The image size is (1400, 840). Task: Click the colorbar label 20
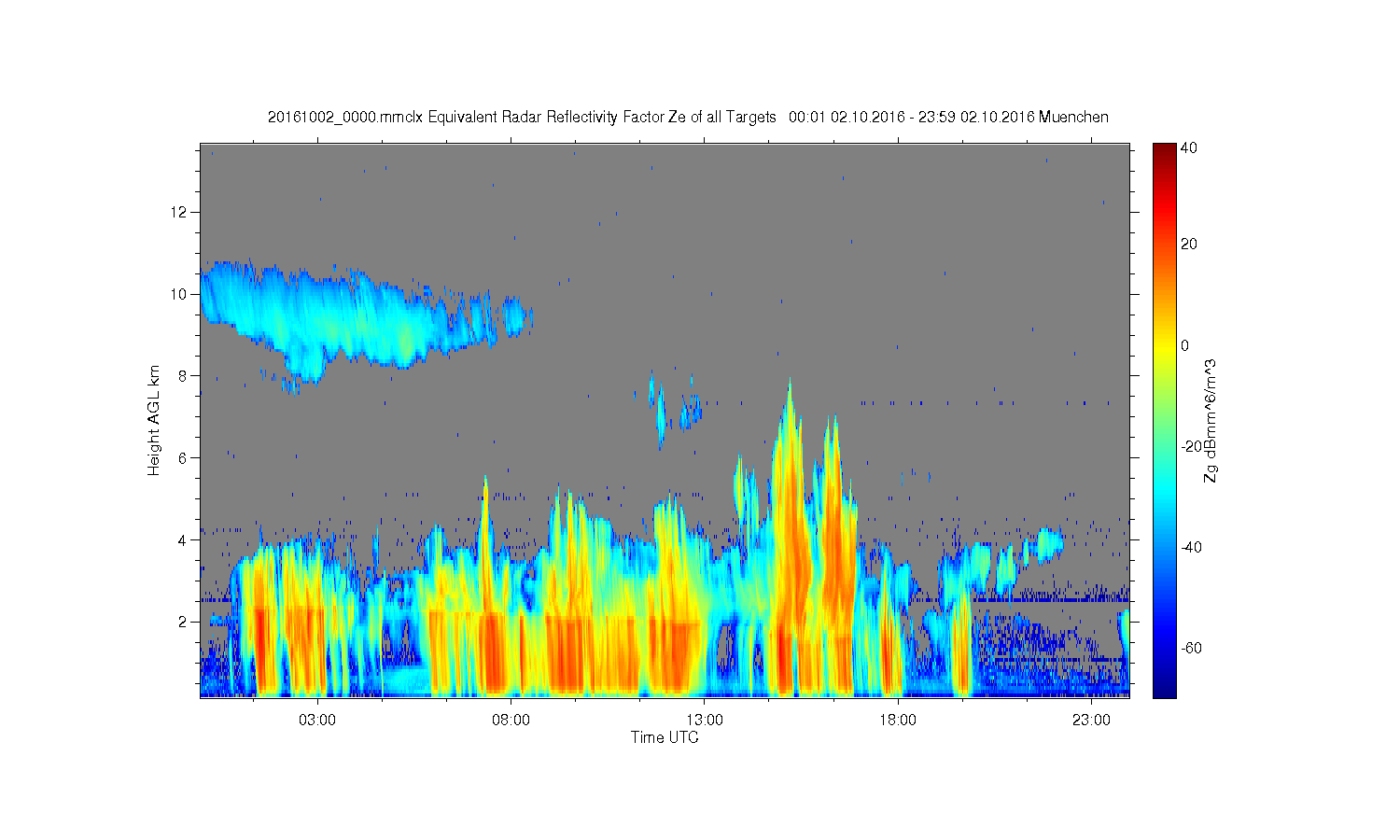[1189, 245]
